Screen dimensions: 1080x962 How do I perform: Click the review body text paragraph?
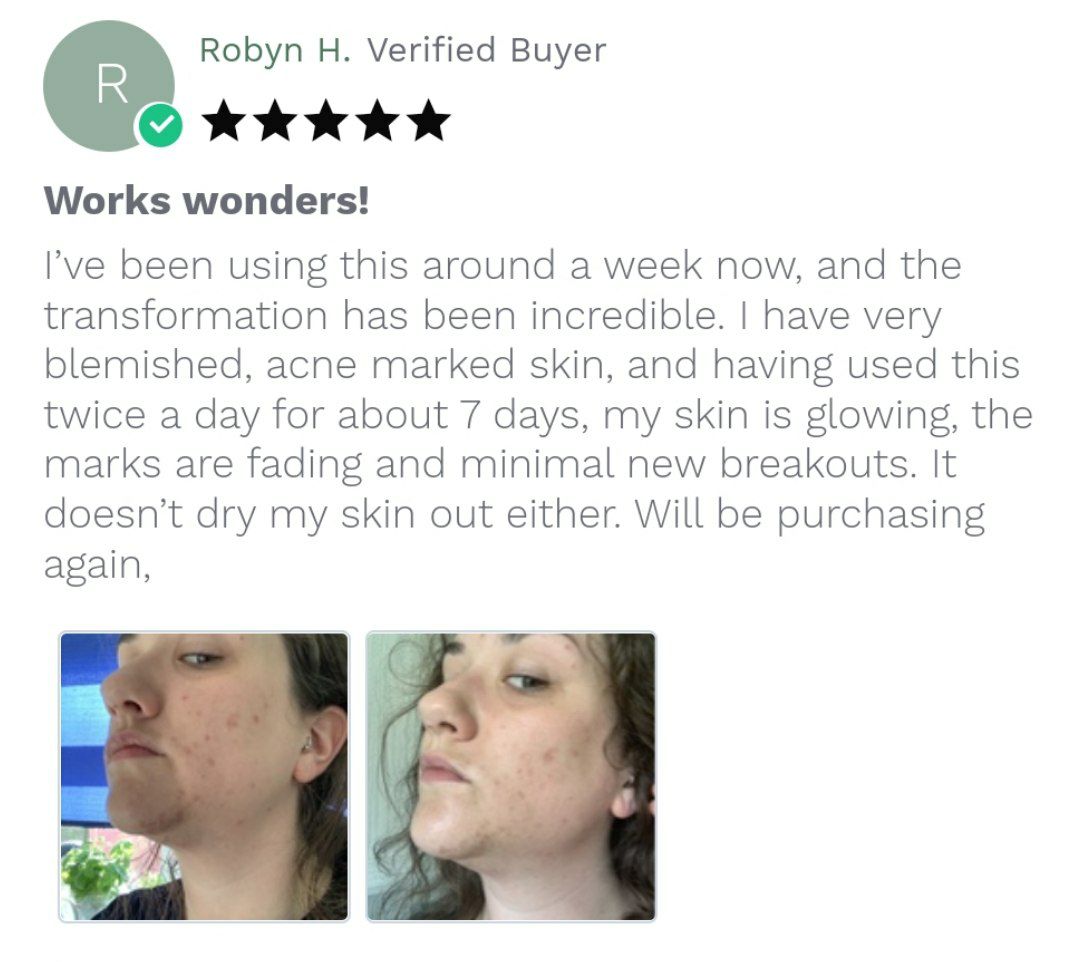[537, 415]
